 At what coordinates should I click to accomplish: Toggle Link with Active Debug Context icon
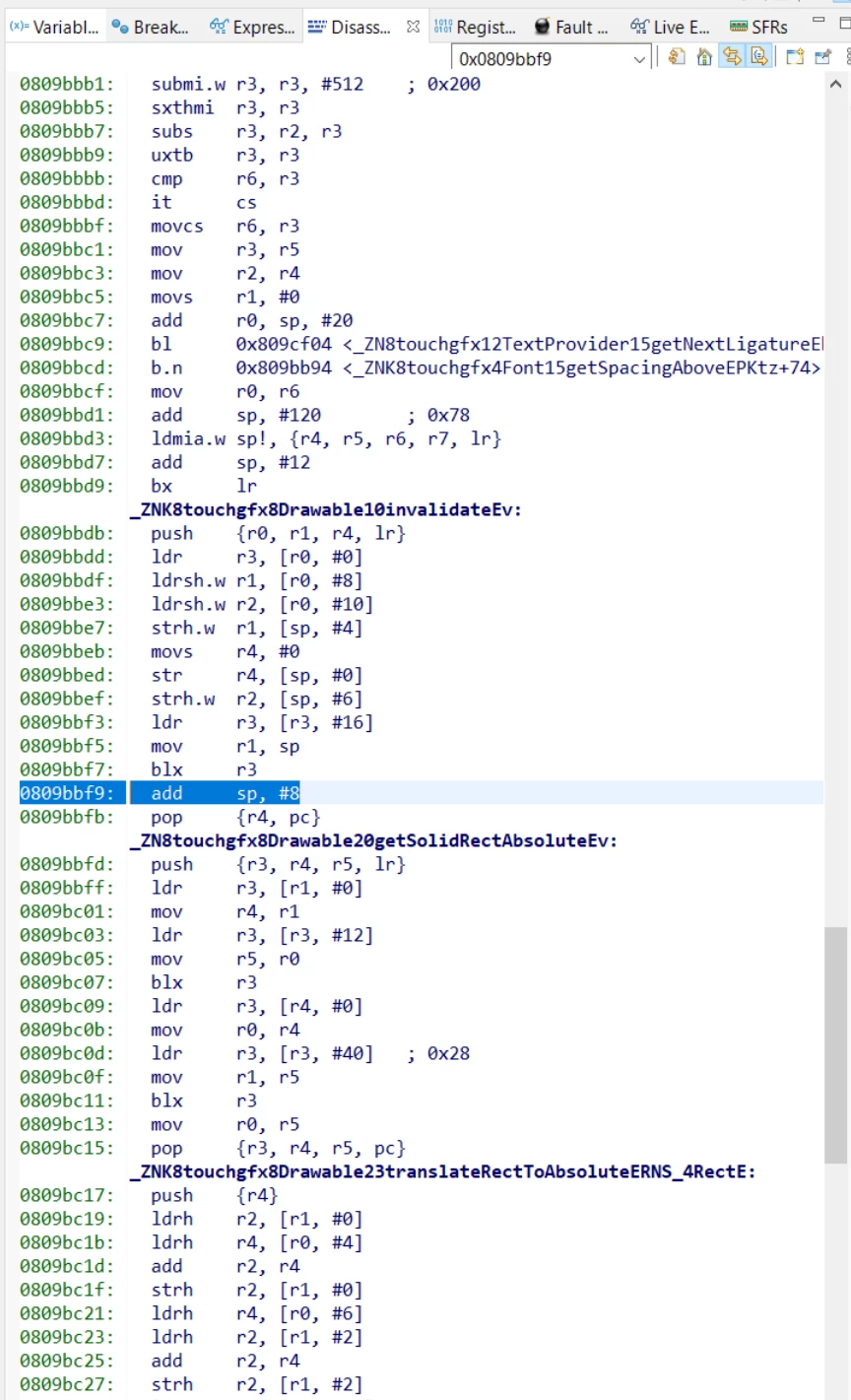[732, 57]
